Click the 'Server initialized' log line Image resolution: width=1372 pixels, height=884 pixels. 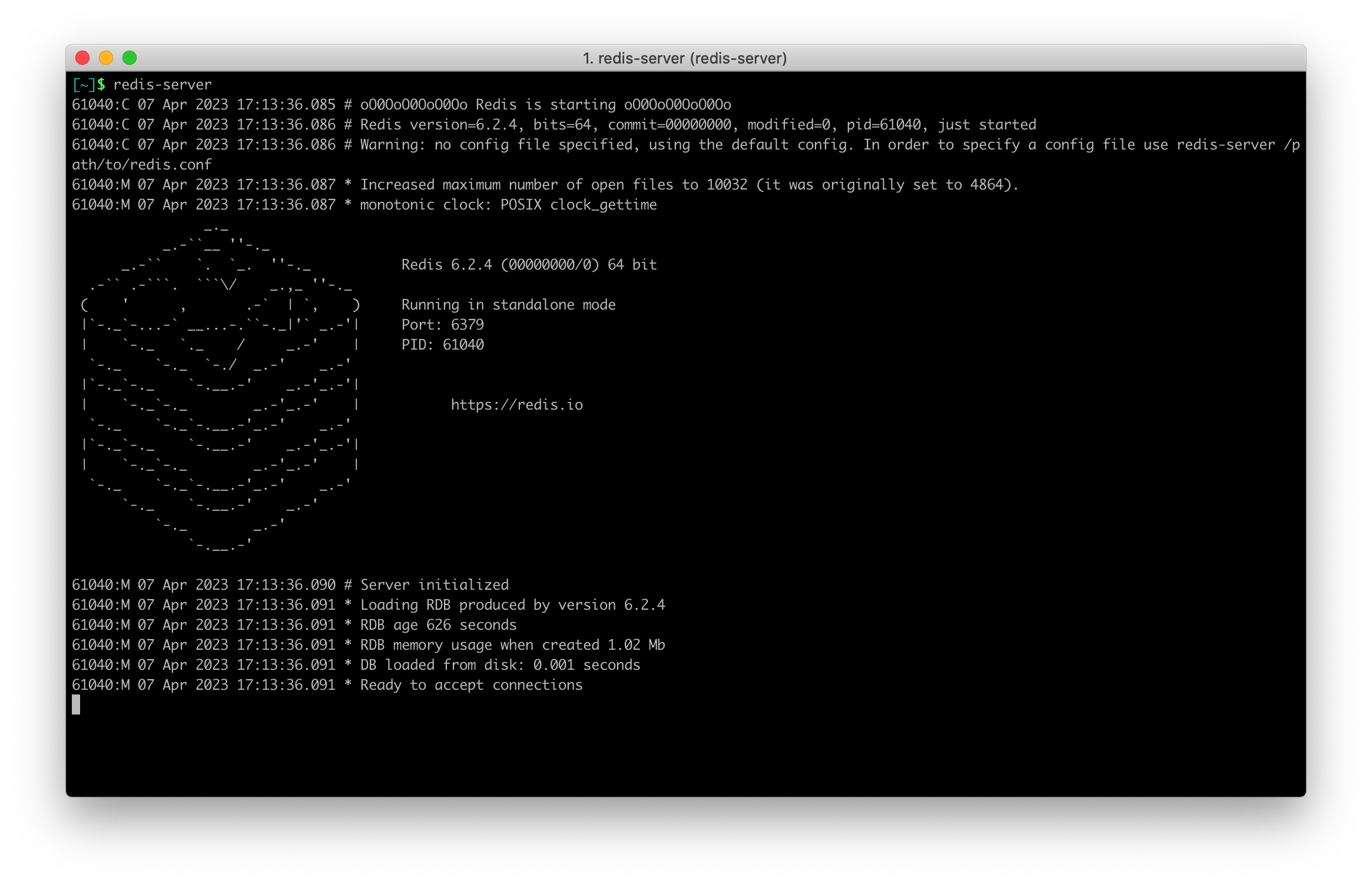tap(434, 585)
